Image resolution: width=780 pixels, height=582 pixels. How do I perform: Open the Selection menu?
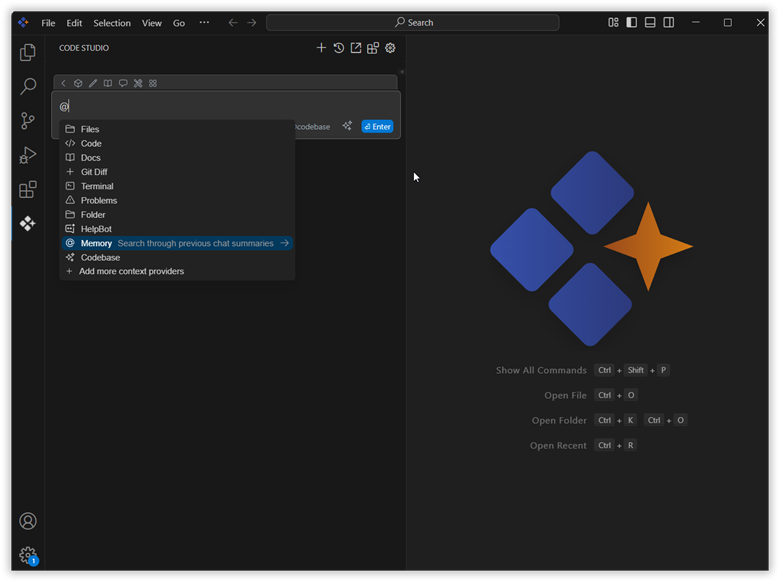click(112, 23)
